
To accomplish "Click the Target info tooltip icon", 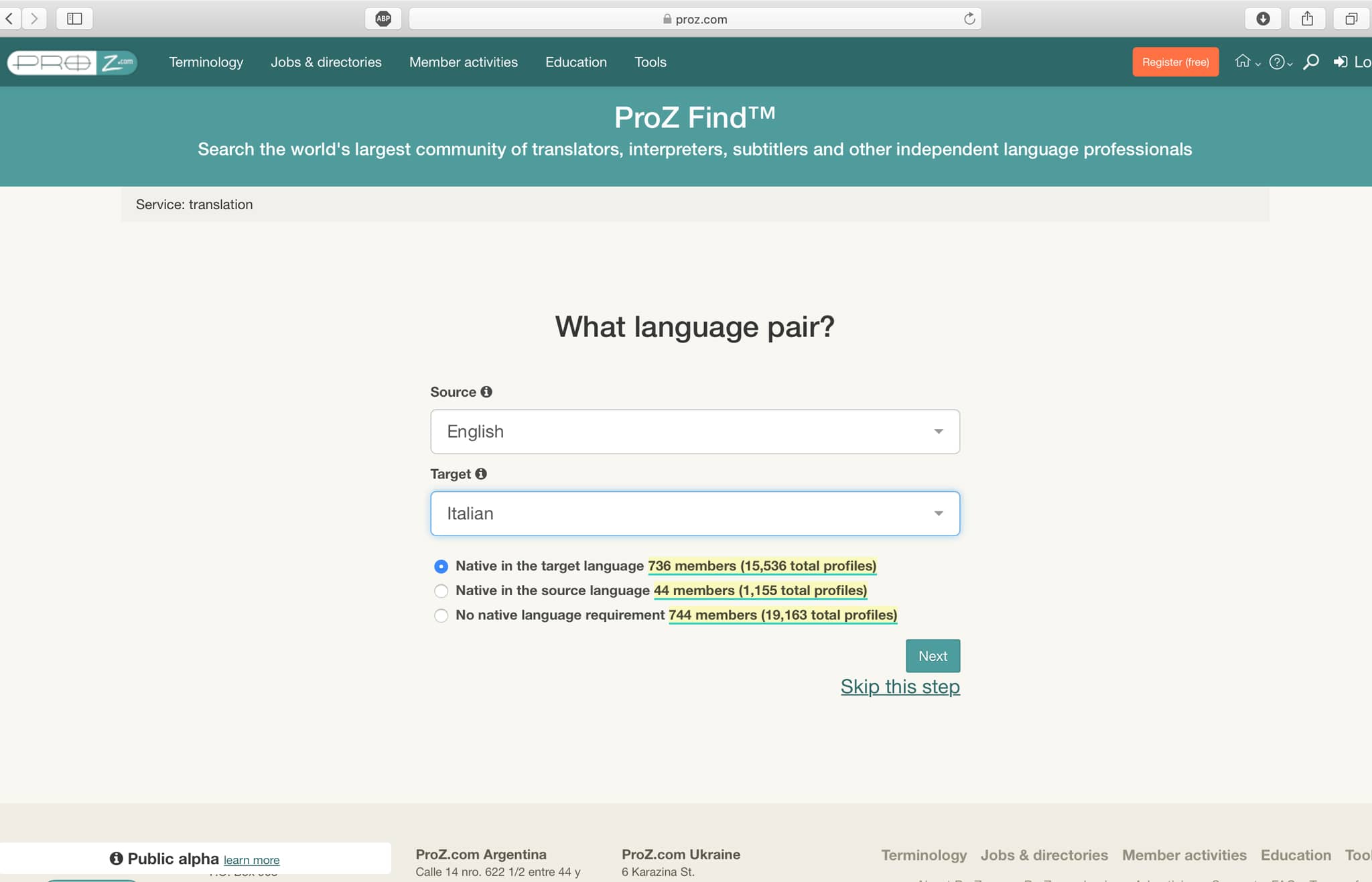I will [482, 474].
